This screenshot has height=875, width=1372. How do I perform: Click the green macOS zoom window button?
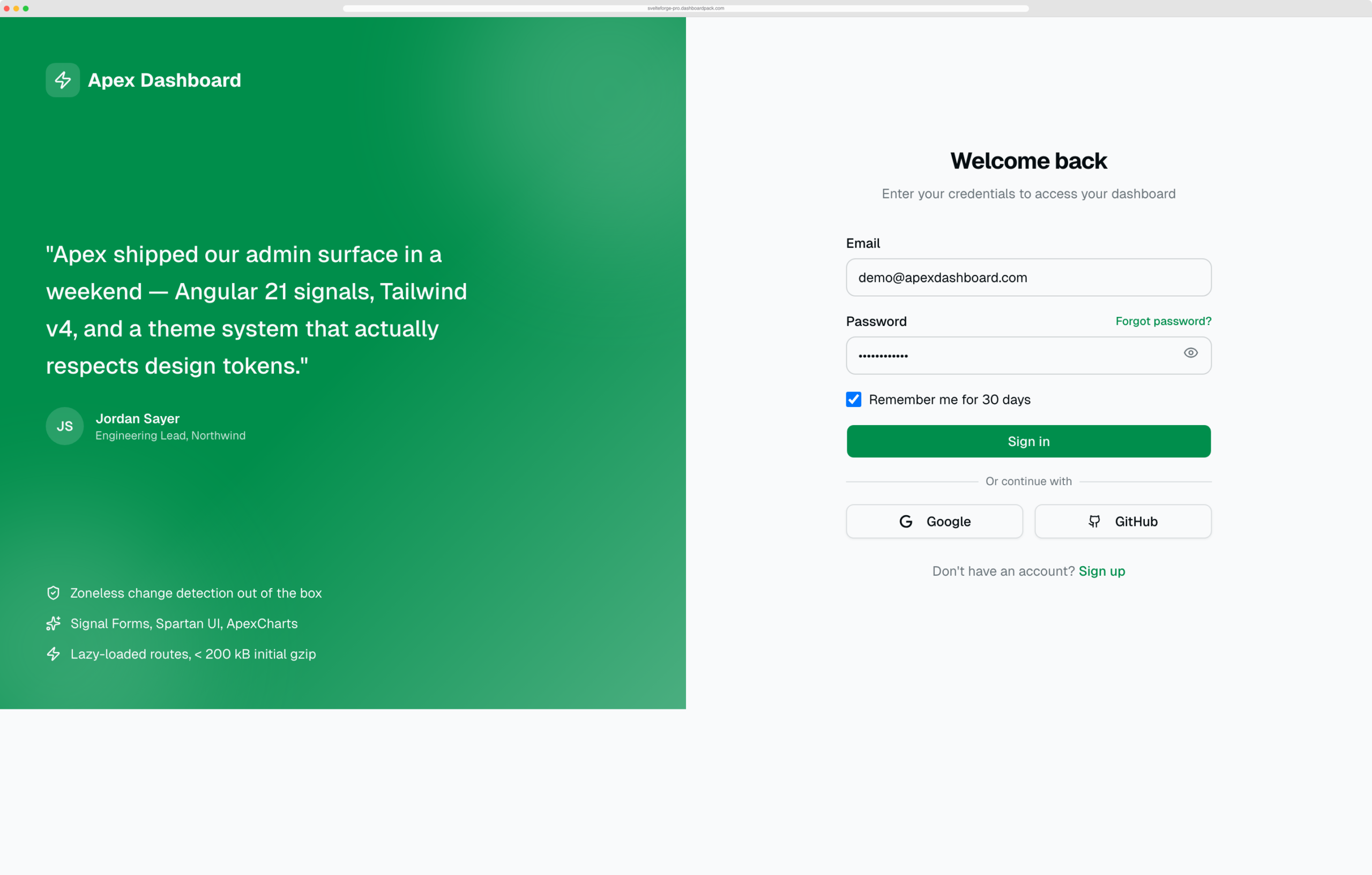(x=26, y=9)
